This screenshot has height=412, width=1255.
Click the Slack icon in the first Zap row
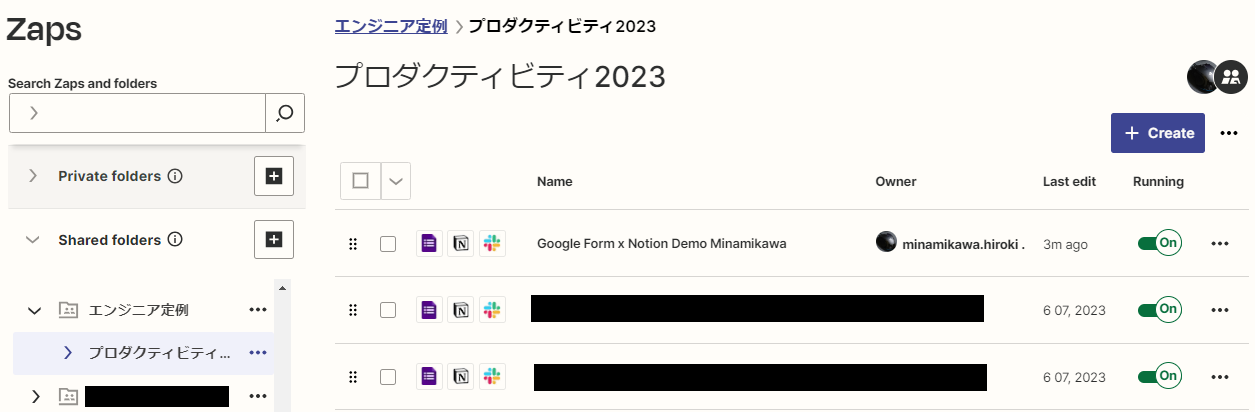pos(492,244)
